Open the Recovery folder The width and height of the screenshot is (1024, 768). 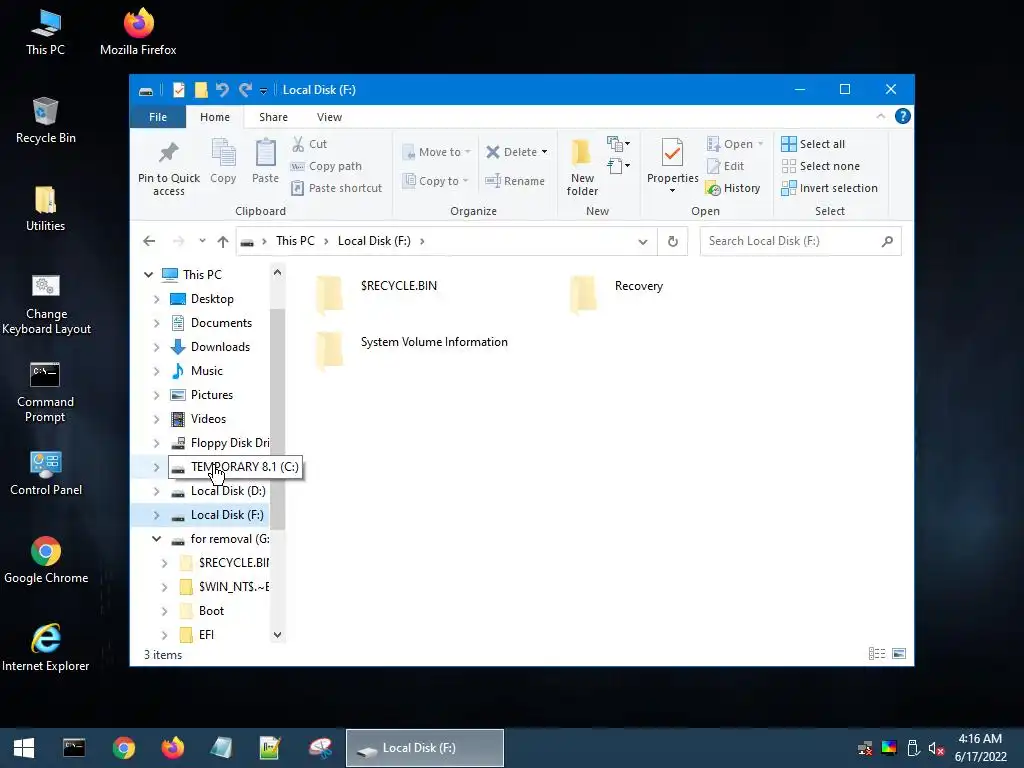(x=616, y=293)
